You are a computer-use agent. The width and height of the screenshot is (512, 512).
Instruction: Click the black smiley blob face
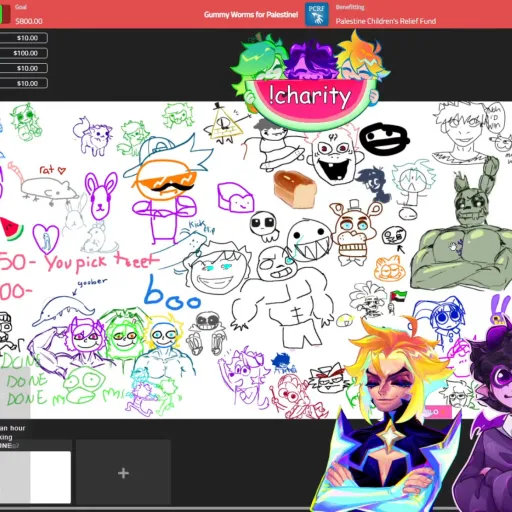coord(384,139)
